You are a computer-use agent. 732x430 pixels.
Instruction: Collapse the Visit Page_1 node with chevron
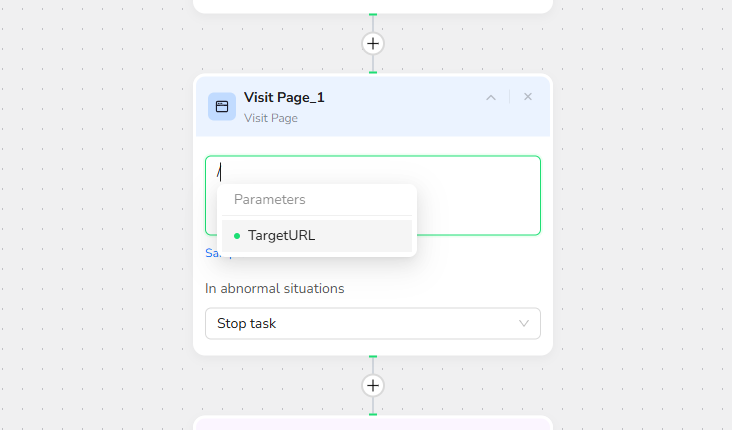coord(491,97)
